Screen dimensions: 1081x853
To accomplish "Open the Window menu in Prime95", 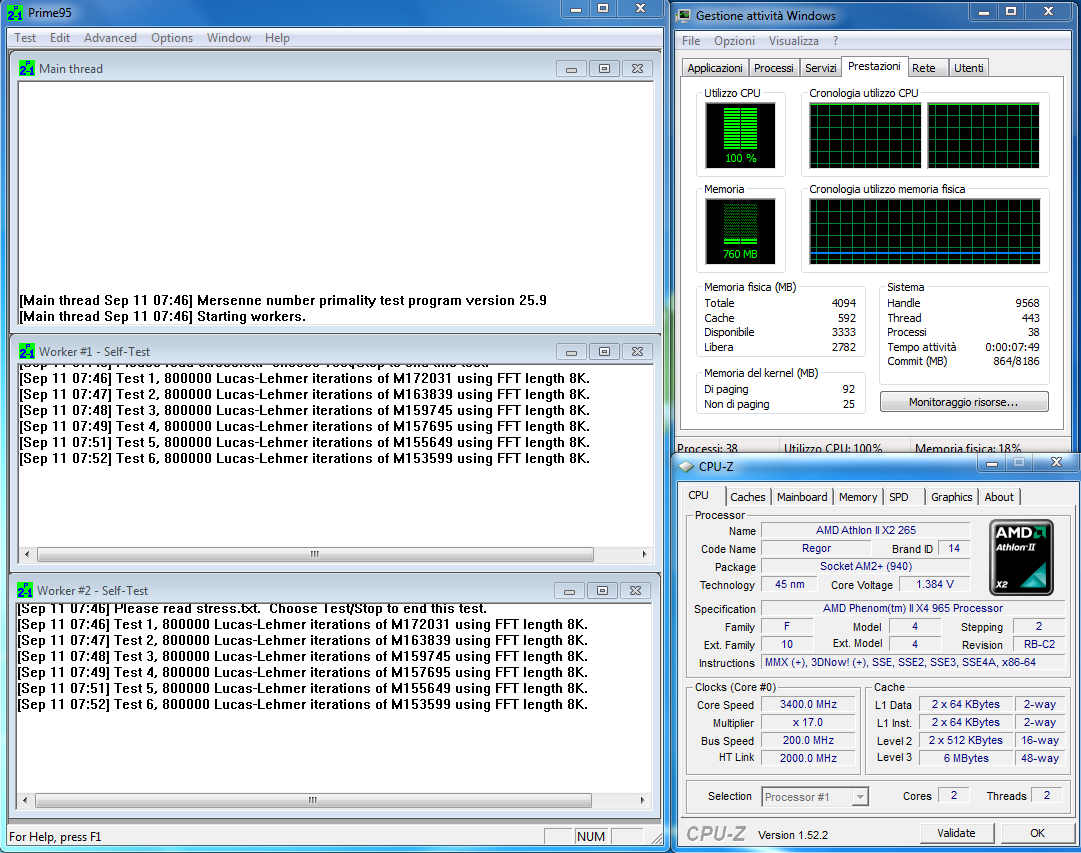I will tap(229, 38).
